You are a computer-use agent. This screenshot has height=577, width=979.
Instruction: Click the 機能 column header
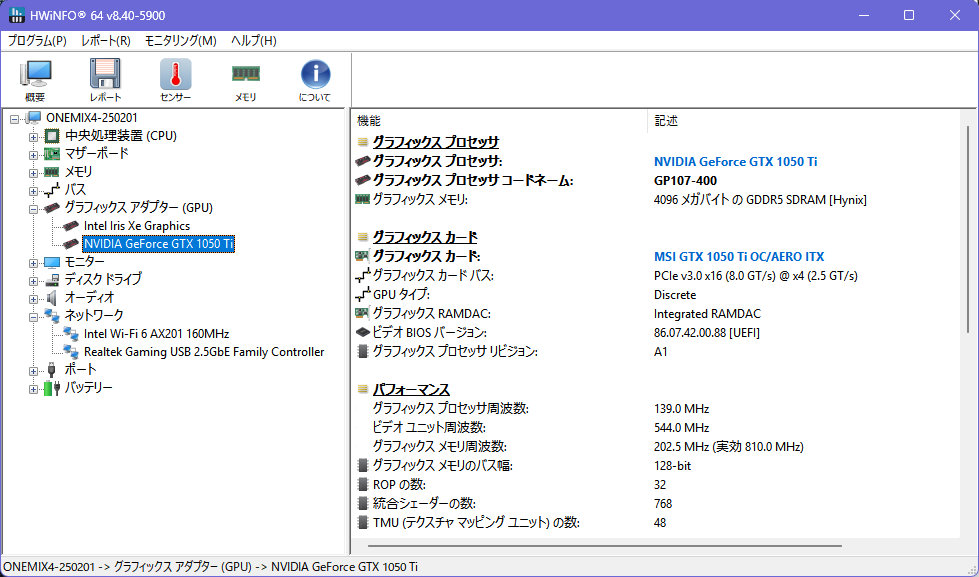(x=369, y=120)
